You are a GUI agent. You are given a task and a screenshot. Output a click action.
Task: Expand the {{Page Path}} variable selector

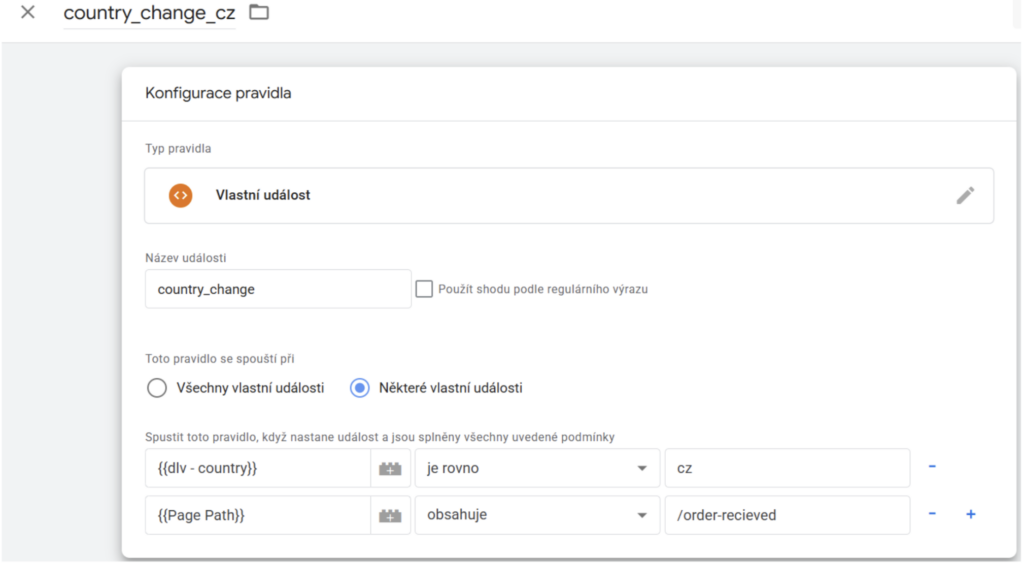[x=257, y=515]
